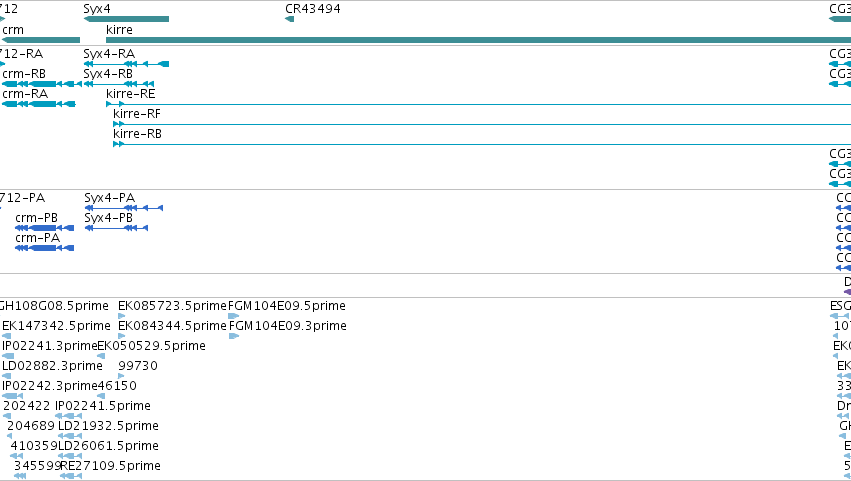Image resolution: width=851 pixels, height=481 pixels.
Task: Click the RE27109.5prime label
Action: point(110,466)
